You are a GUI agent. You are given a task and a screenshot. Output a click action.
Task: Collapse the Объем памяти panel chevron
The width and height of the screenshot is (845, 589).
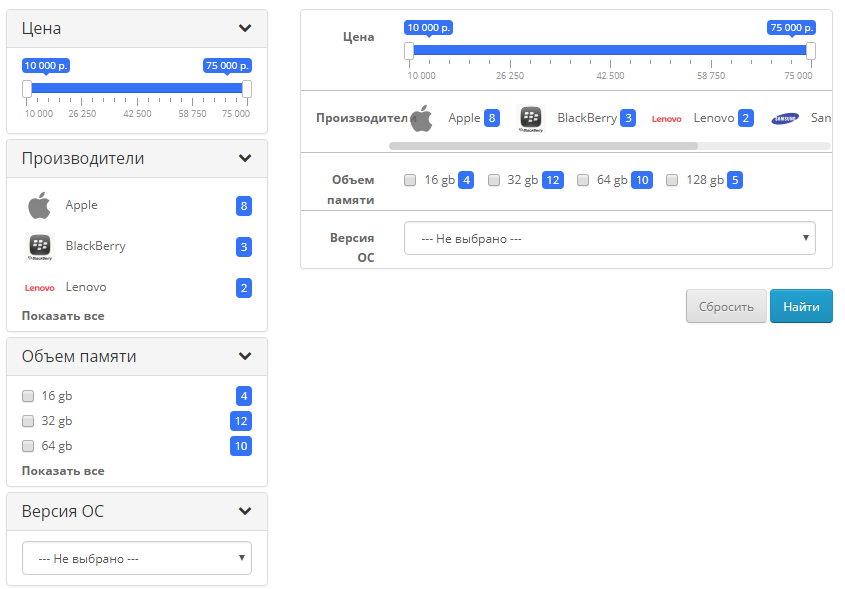245,356
